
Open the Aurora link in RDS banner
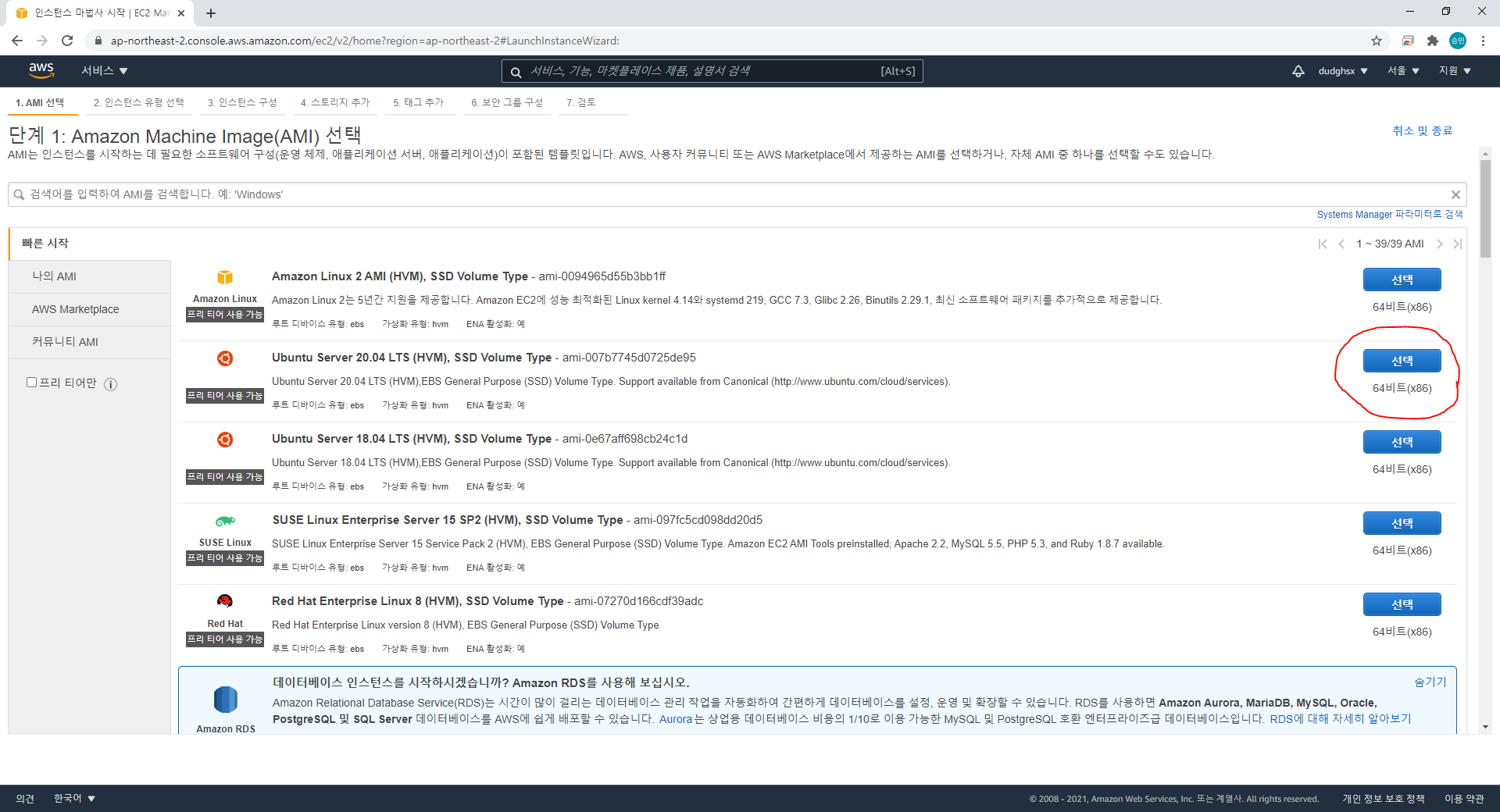[x=675, y=719]
